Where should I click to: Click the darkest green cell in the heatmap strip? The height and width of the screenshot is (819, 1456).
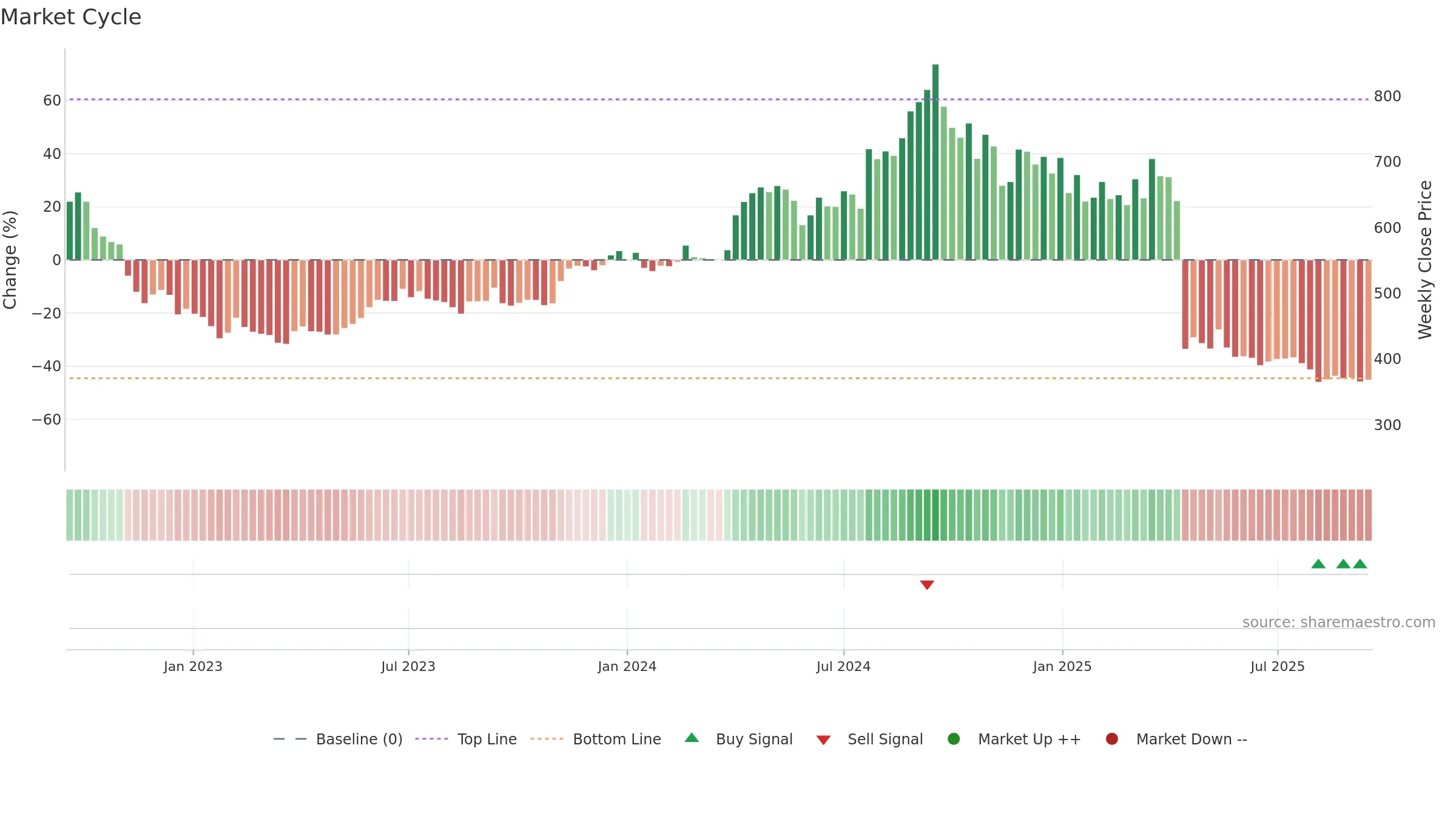935,515
